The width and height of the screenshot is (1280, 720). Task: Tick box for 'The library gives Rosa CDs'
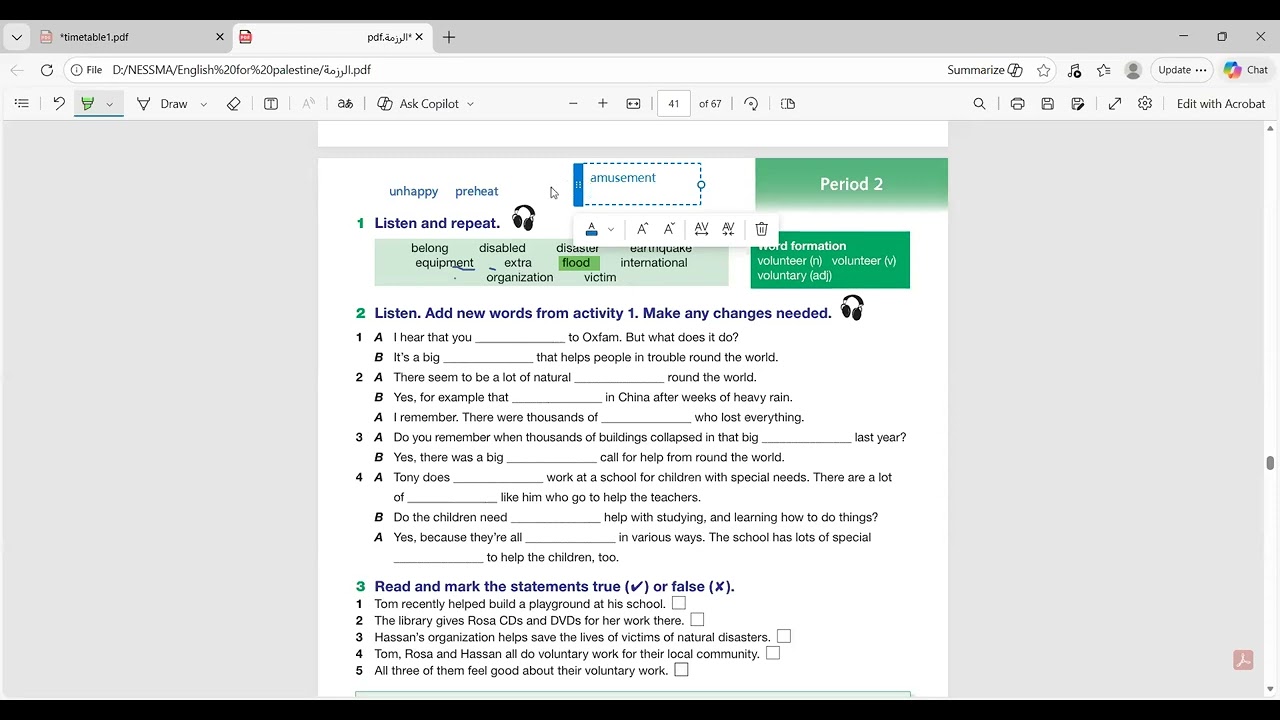coord(697,620)
